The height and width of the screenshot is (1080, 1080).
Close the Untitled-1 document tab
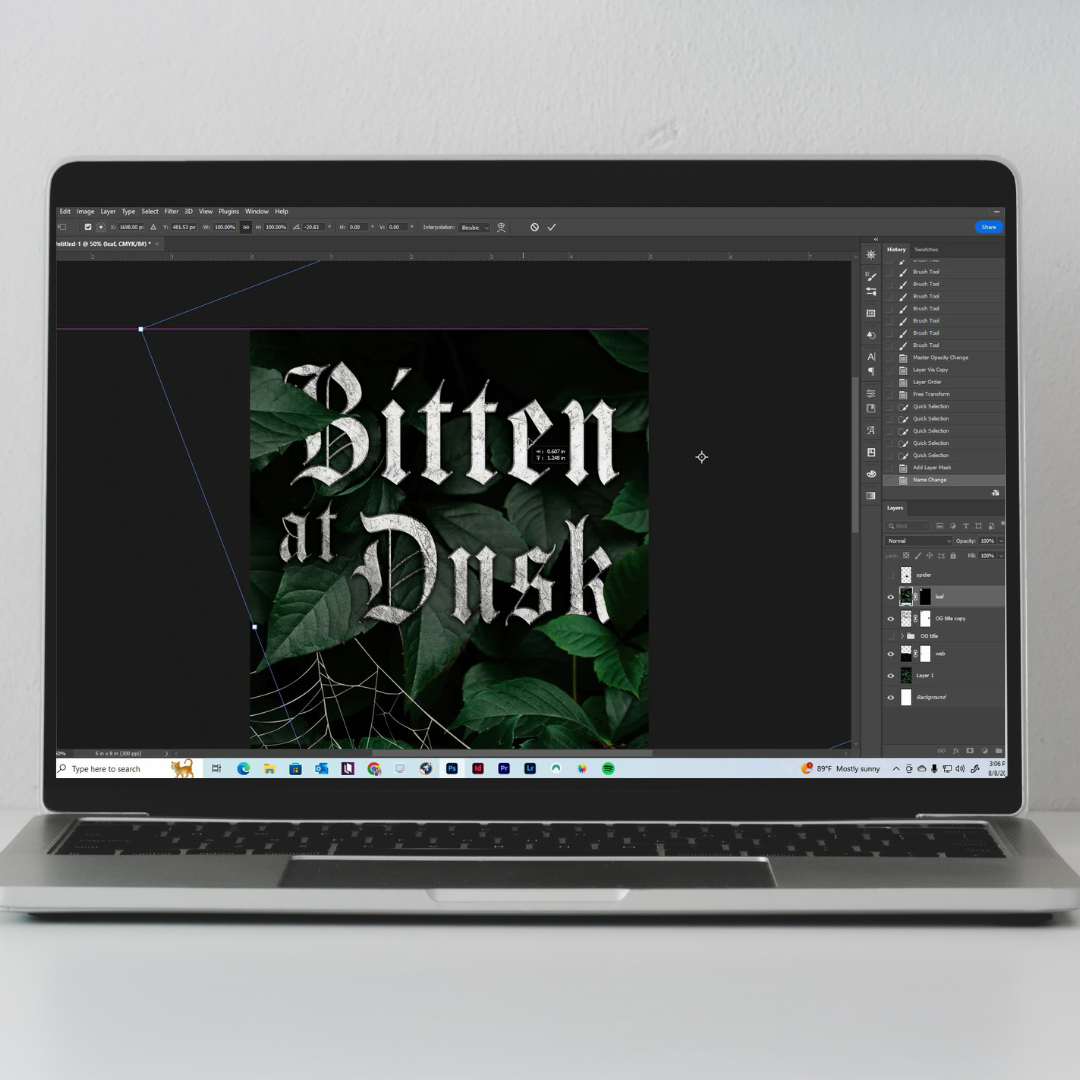157,244
